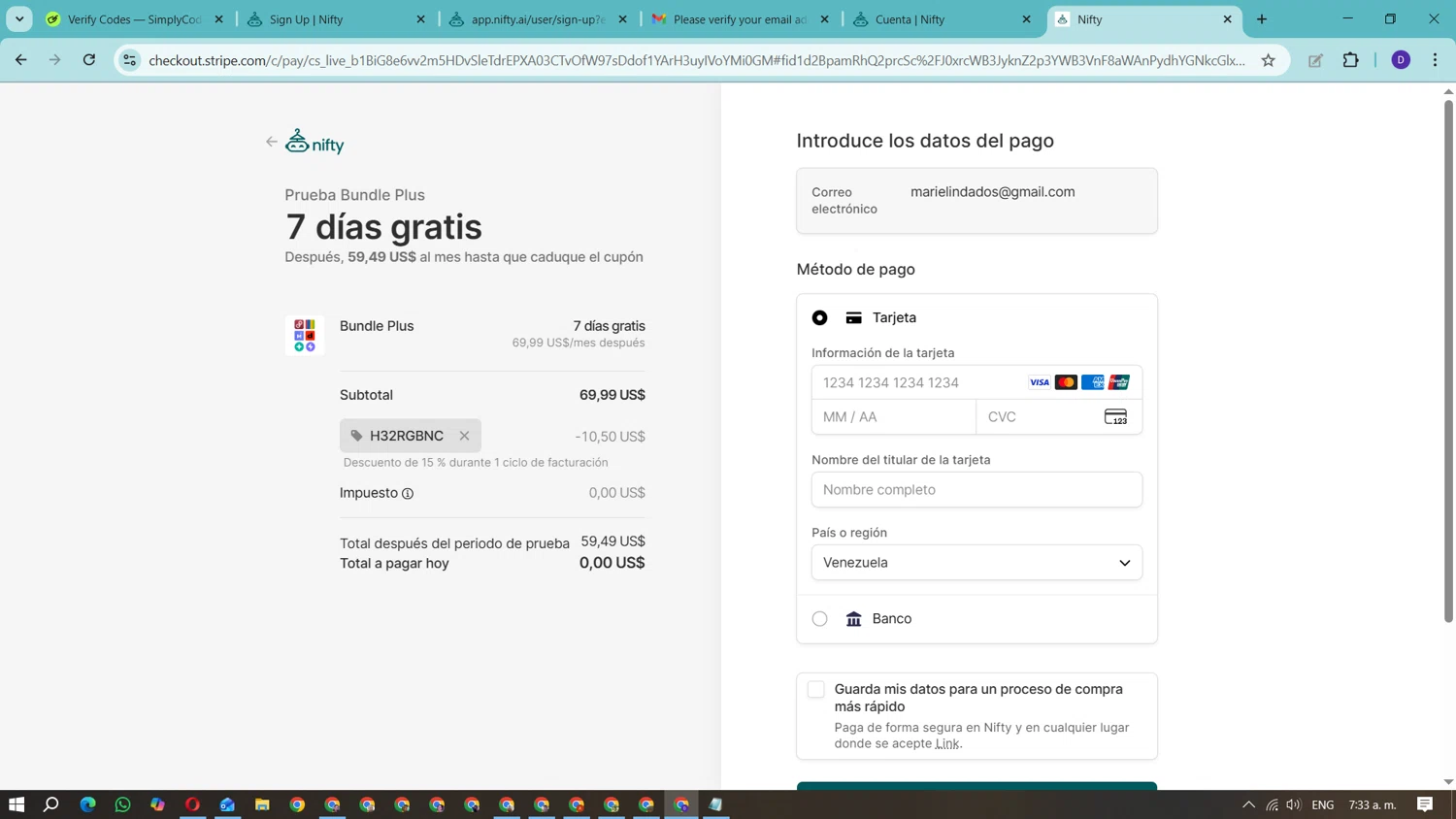Check the Guarda mis datos checkbox
The height and width of the screenshot is (819, 1456).
point(816,690)
